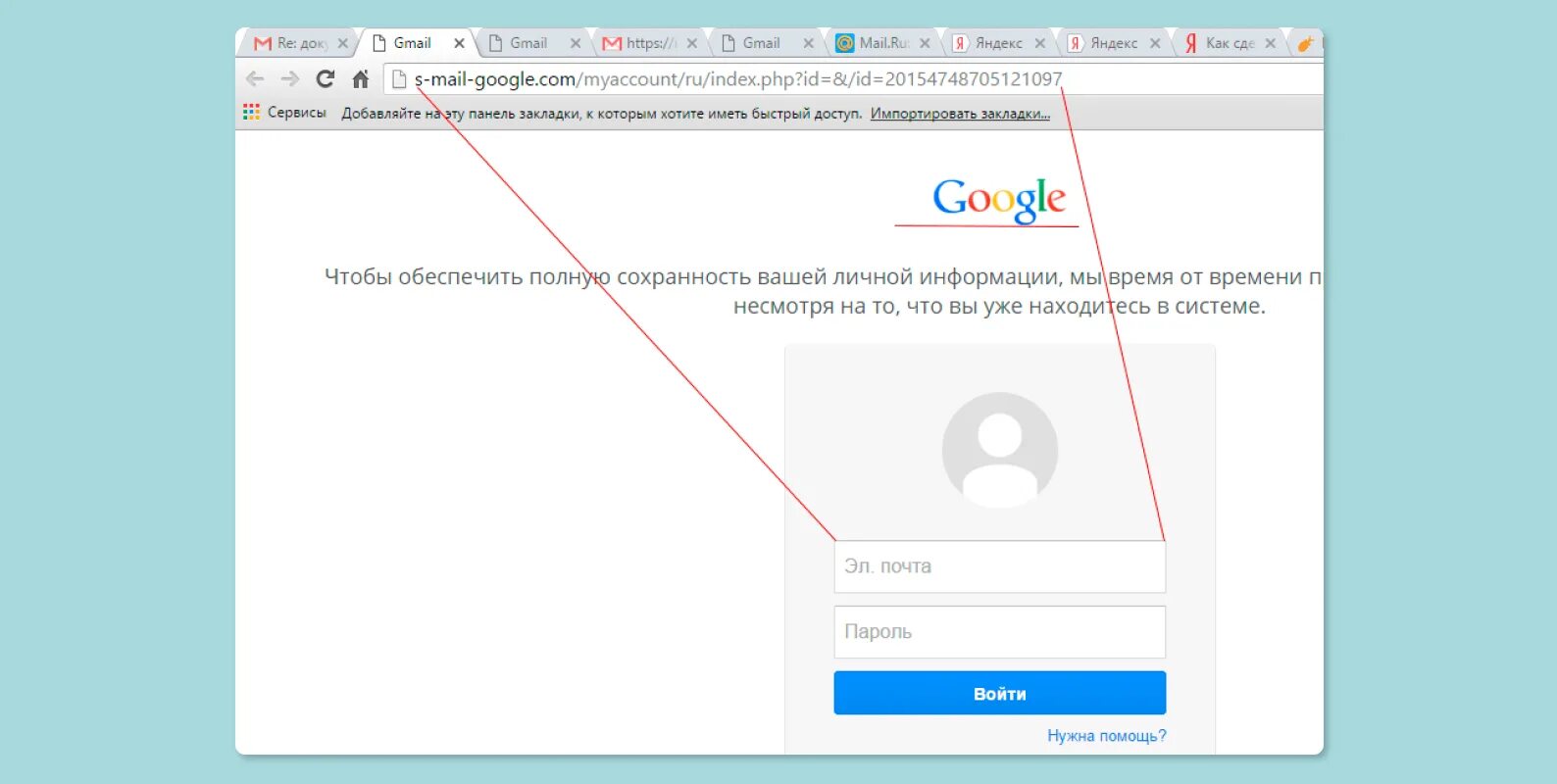Focus the 'Пароль' password field
This screenshot has width=1557, height=784.
click(1000, 632)
